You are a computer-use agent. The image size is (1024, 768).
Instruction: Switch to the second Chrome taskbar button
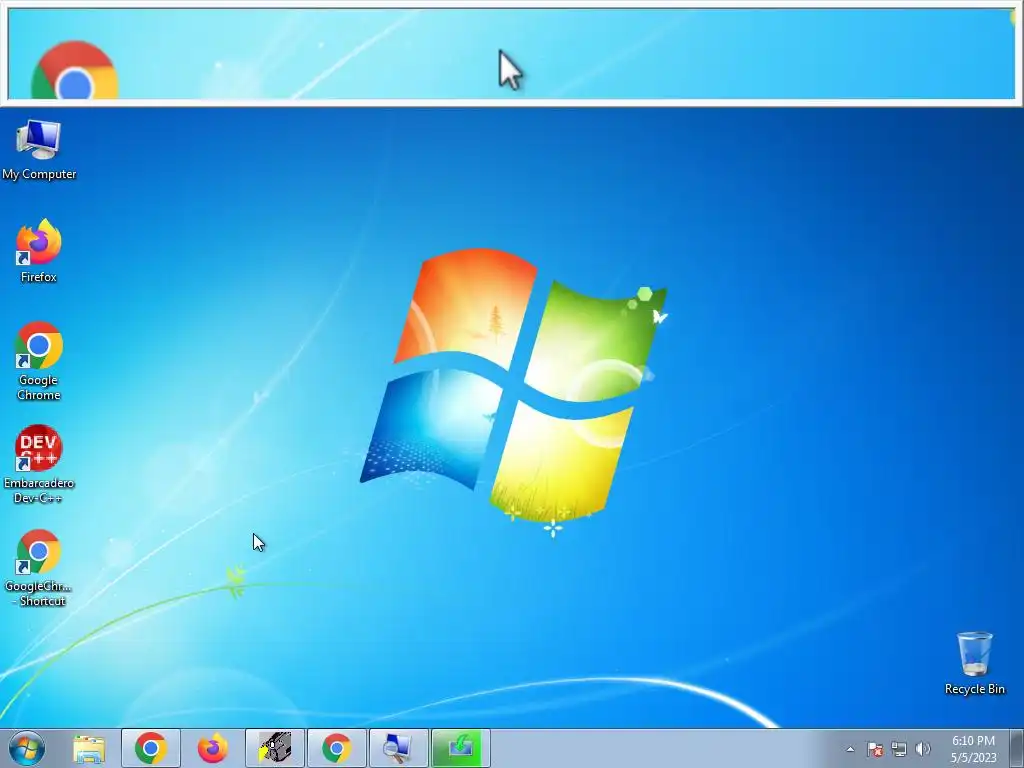(337, 748)
